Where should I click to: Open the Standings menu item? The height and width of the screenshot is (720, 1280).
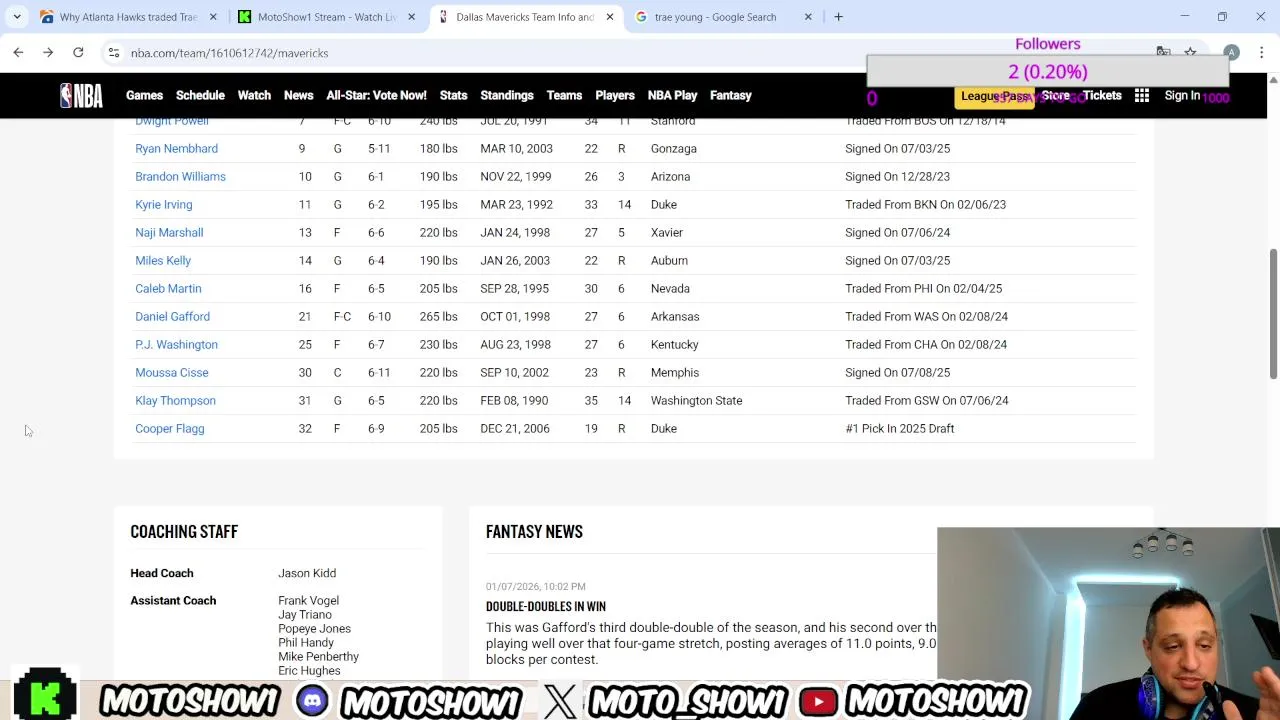tap(507, 95)
